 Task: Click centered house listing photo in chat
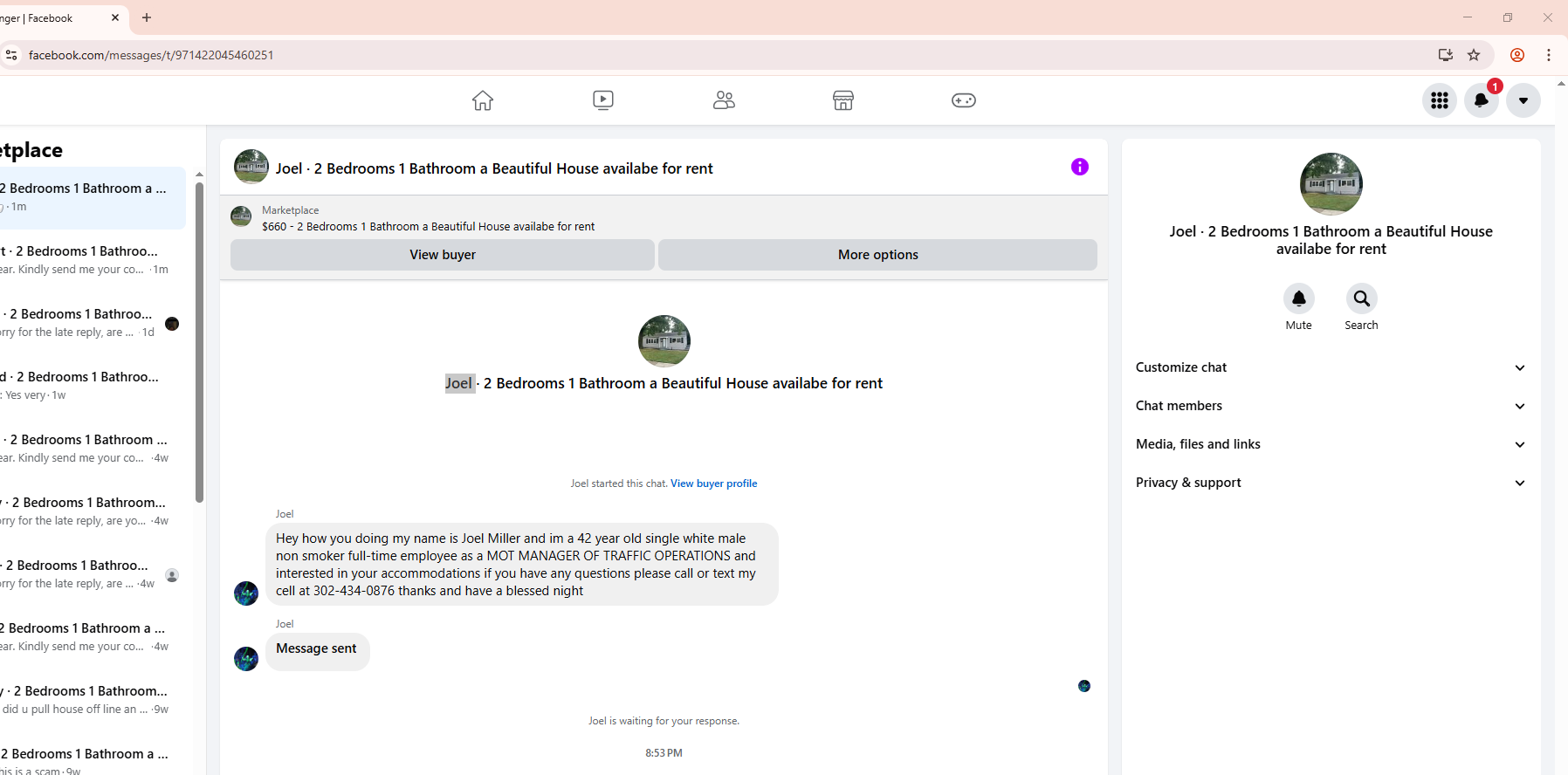click(664, 341)
